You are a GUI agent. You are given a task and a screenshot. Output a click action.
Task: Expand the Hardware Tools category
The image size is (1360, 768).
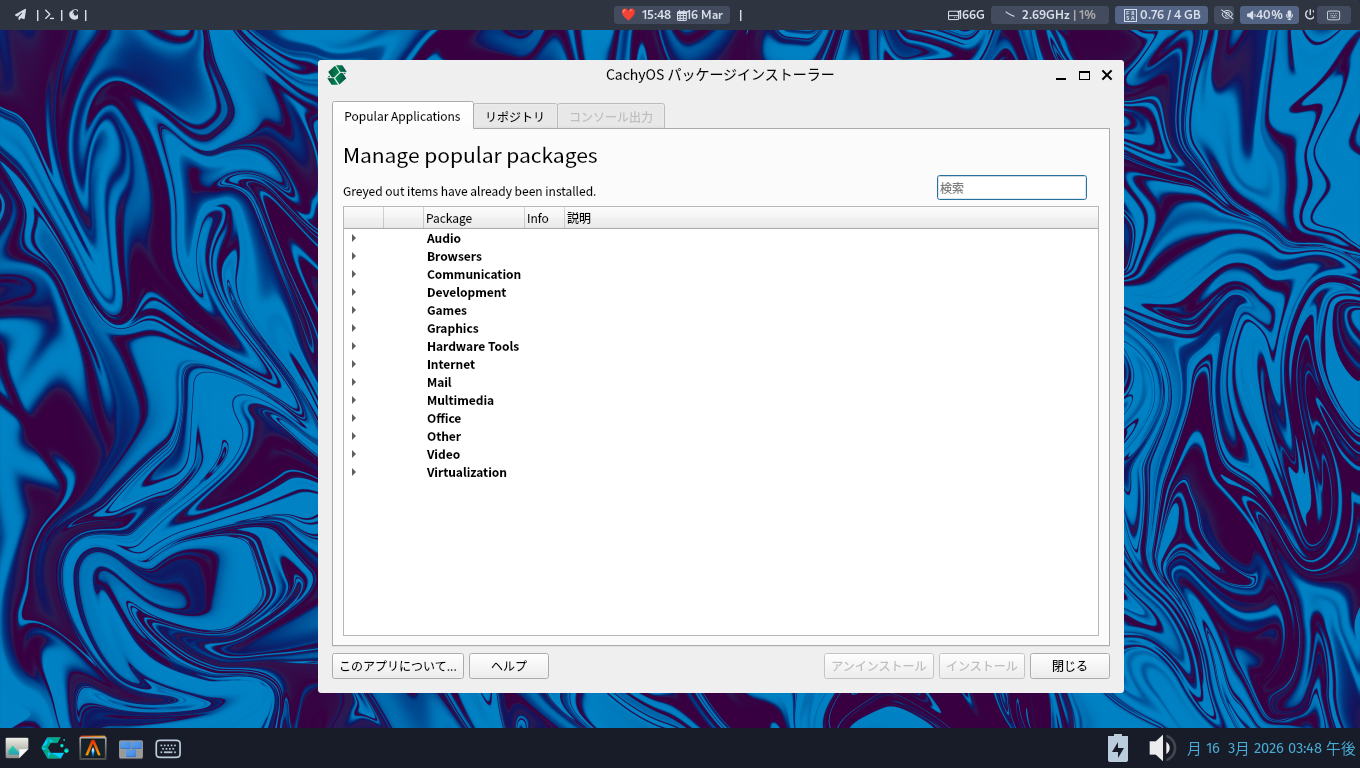point(354,346)
